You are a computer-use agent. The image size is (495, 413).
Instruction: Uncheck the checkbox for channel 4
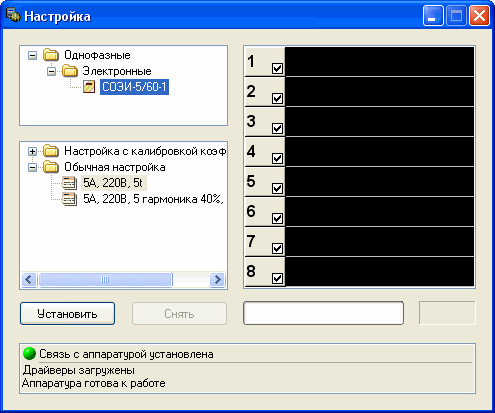click(x=277, y=158)
